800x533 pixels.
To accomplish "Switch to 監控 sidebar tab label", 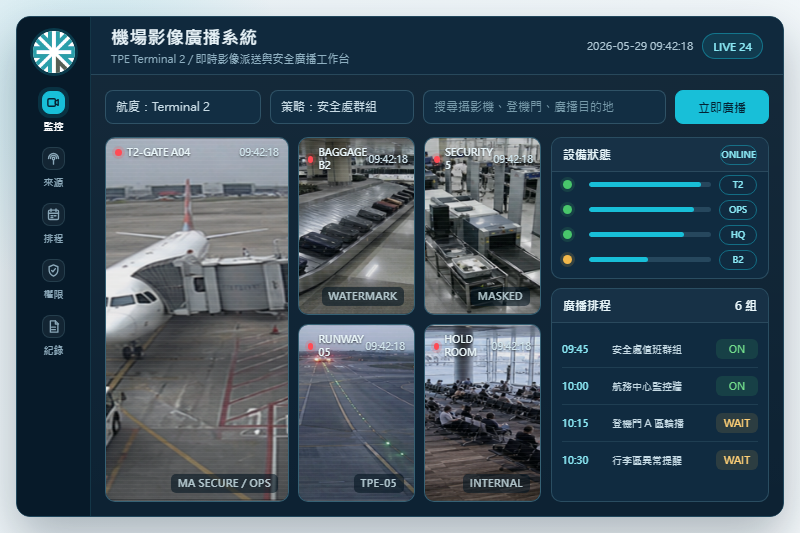I will click(54, 126).
